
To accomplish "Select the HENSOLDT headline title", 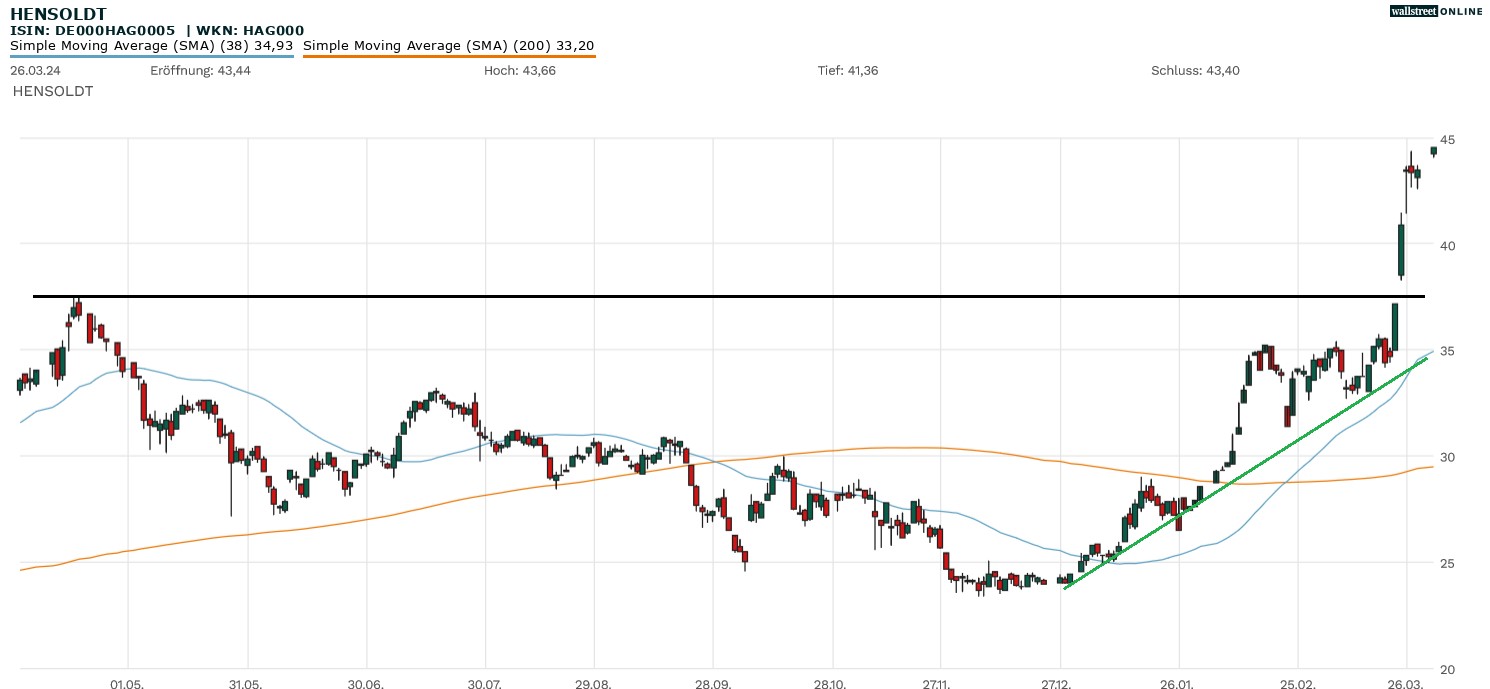I will (58, 13).
